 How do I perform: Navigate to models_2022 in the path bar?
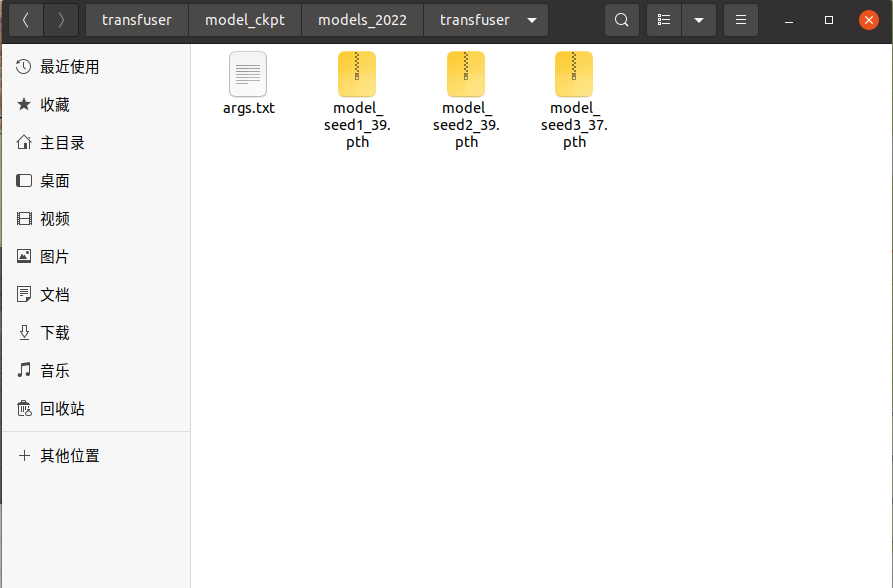tap(362, 19)
